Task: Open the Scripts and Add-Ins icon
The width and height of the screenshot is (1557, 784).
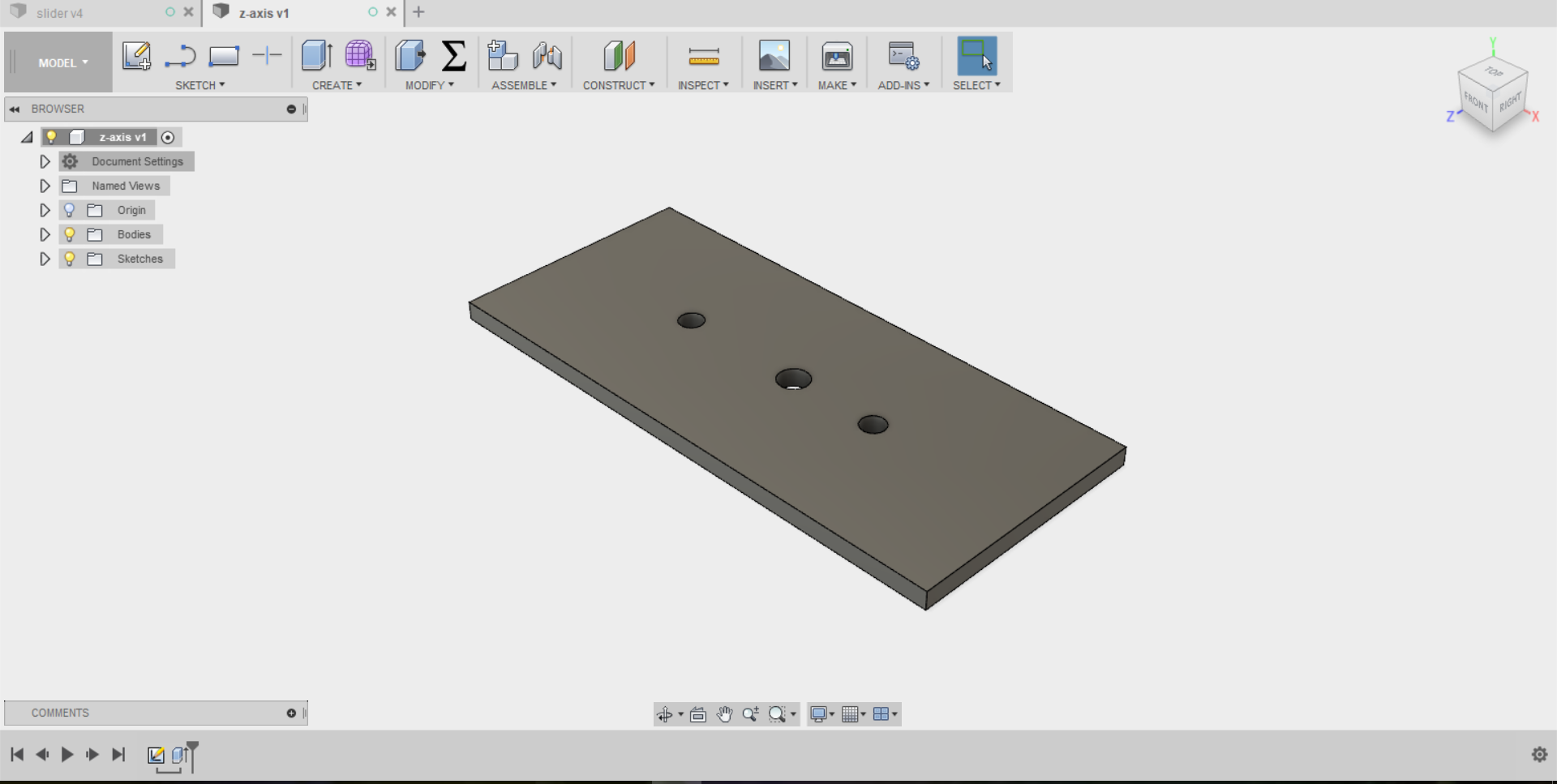Action: click(x=904, y=56)
